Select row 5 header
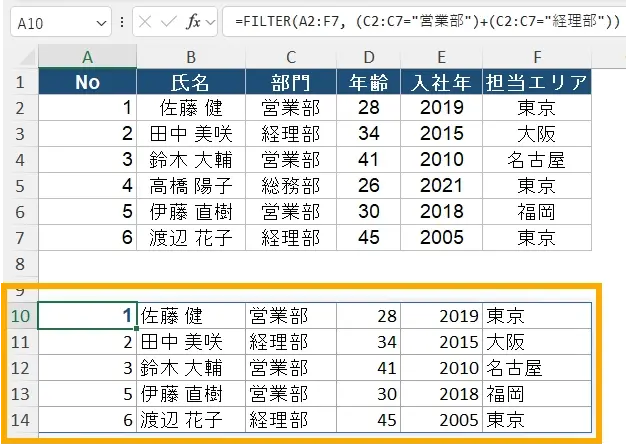The height and width of the screenshot is (445, 626). (x=20, y=186)
